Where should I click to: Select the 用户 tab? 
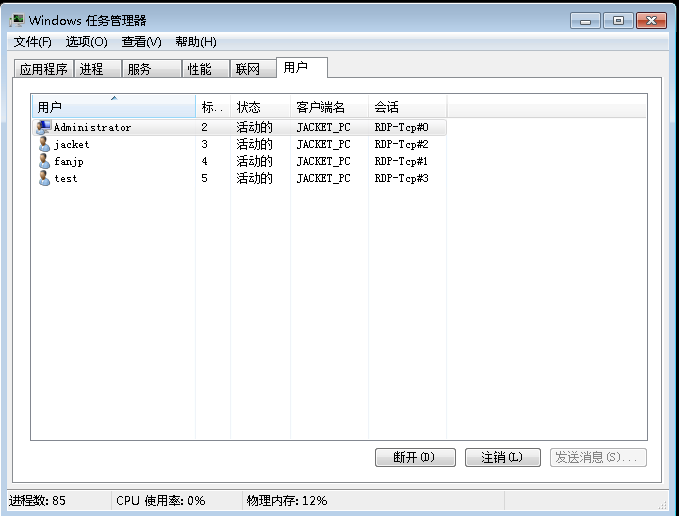pyautogui.click(x=302, y=68)
